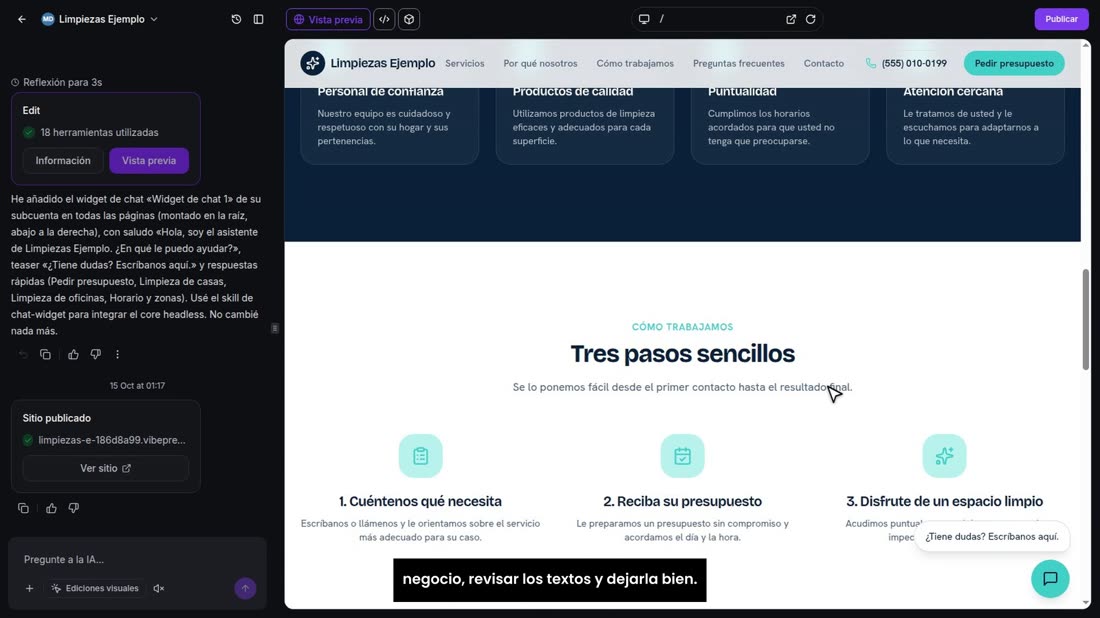
Task: Click the Puntualidad card title
Action: pos(742,91)
